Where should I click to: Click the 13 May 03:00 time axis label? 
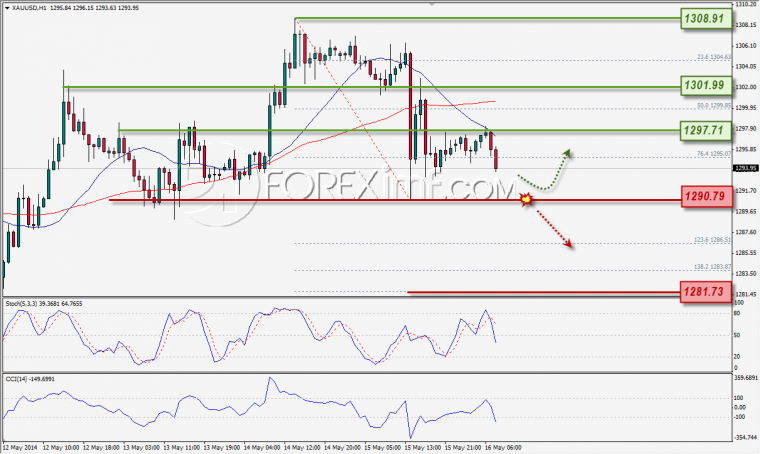pyautogui.click(x=142, y=447)
